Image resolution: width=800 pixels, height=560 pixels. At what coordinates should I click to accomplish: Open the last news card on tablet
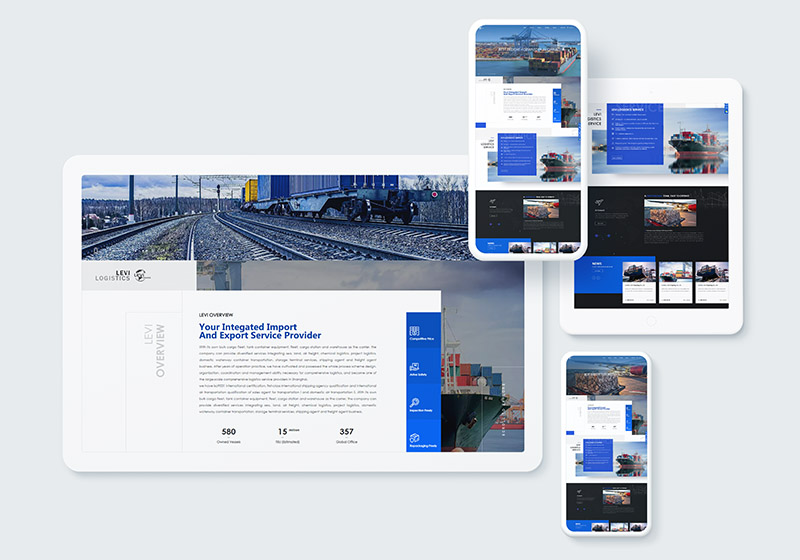pyautogui.click(x=711, y=281)
